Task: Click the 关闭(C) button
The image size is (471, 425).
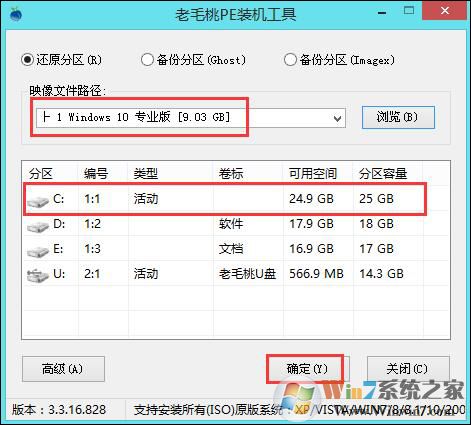Action: point(408,369)
